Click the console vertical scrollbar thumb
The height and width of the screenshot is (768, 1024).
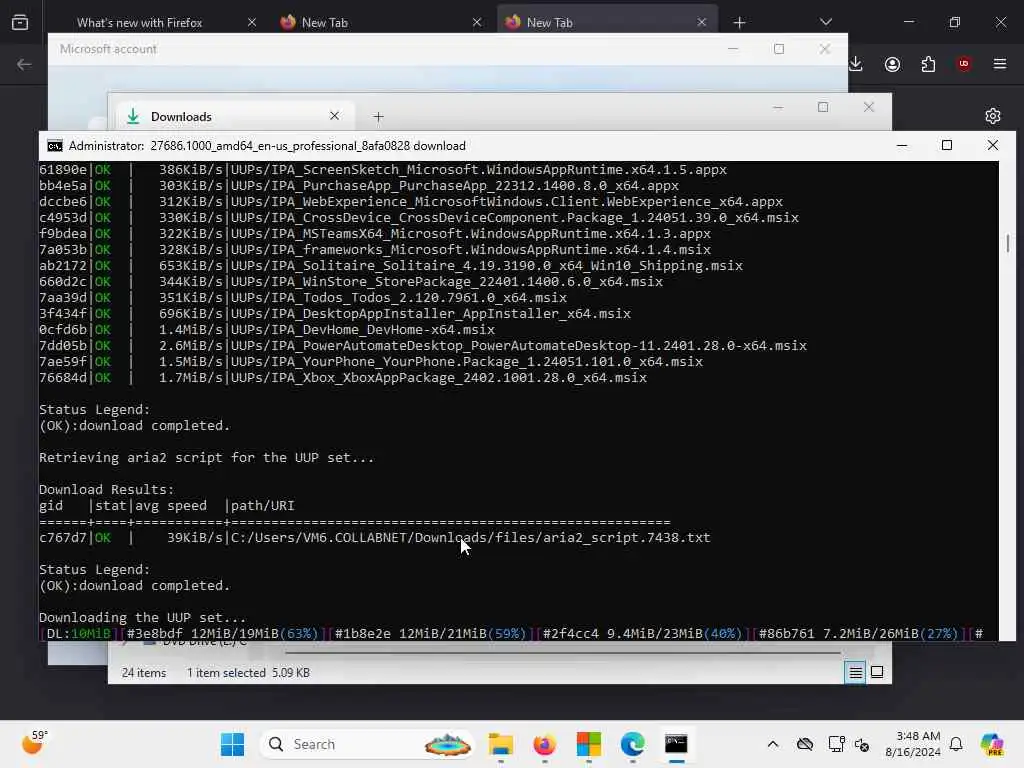(x=1008, y=244)
